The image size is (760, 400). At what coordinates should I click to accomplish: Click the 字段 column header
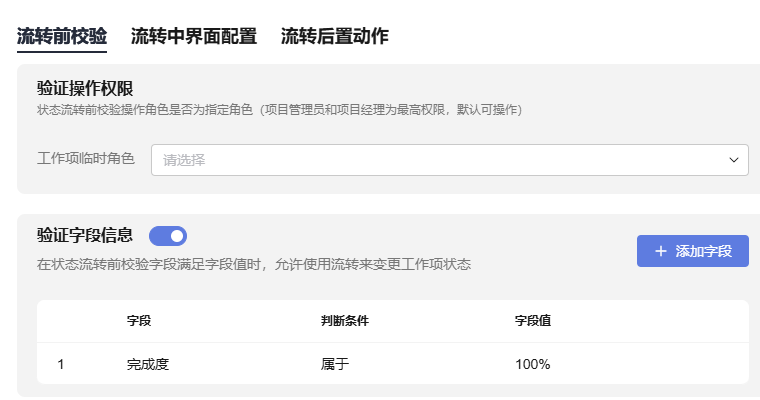coord(139,321)
